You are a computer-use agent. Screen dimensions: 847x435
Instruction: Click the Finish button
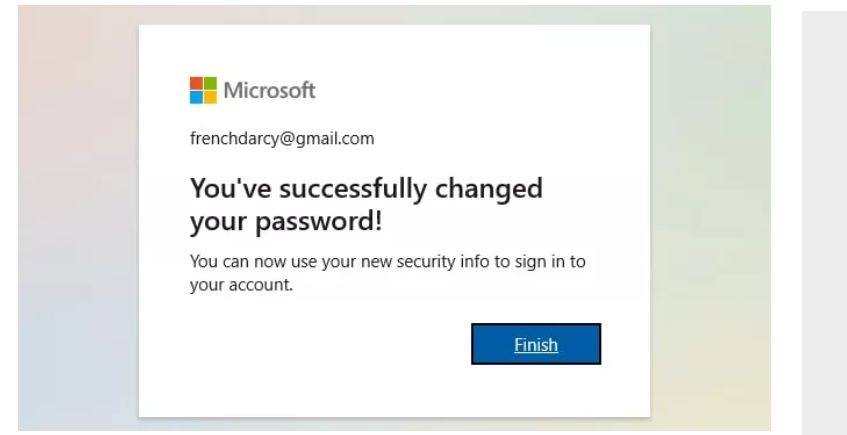(536, 345)
